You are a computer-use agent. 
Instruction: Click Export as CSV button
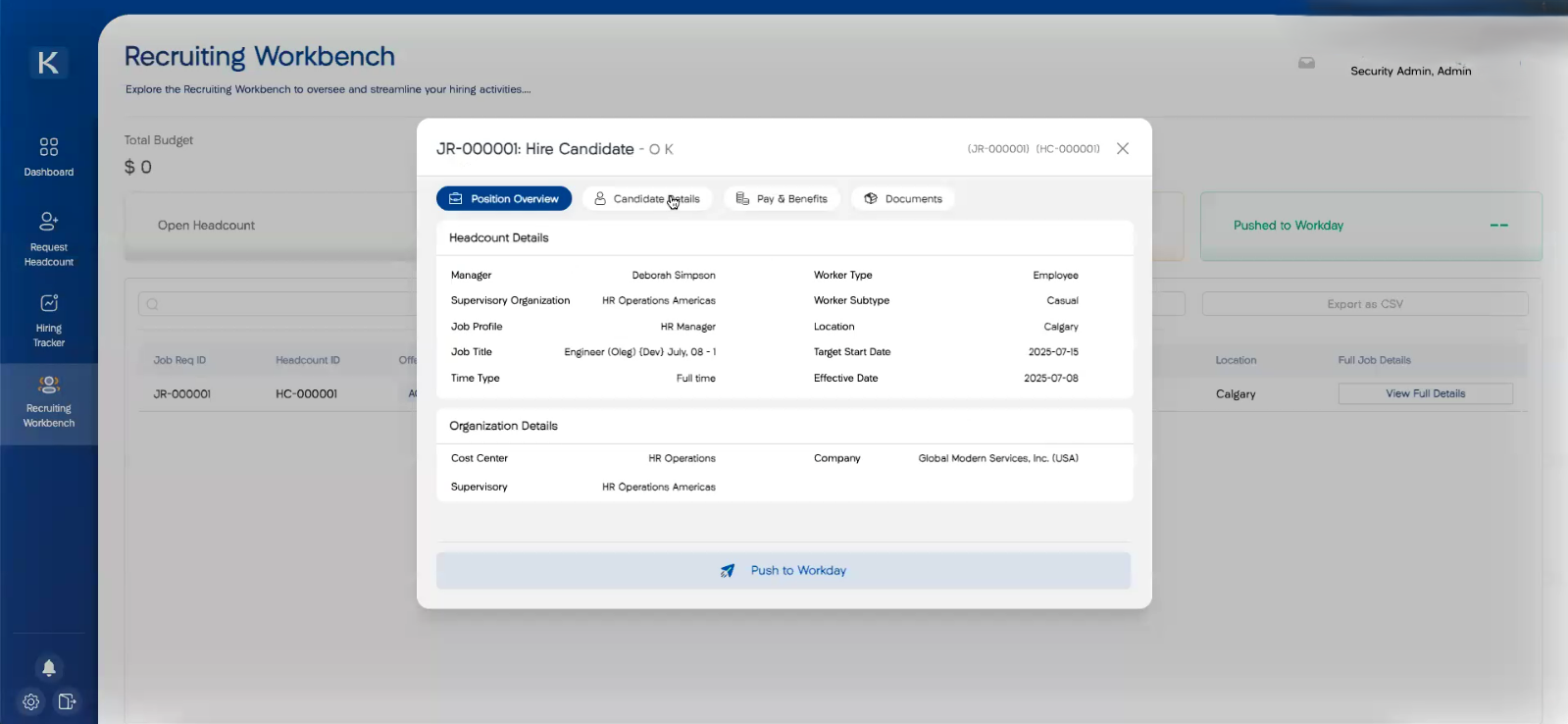1365,304
